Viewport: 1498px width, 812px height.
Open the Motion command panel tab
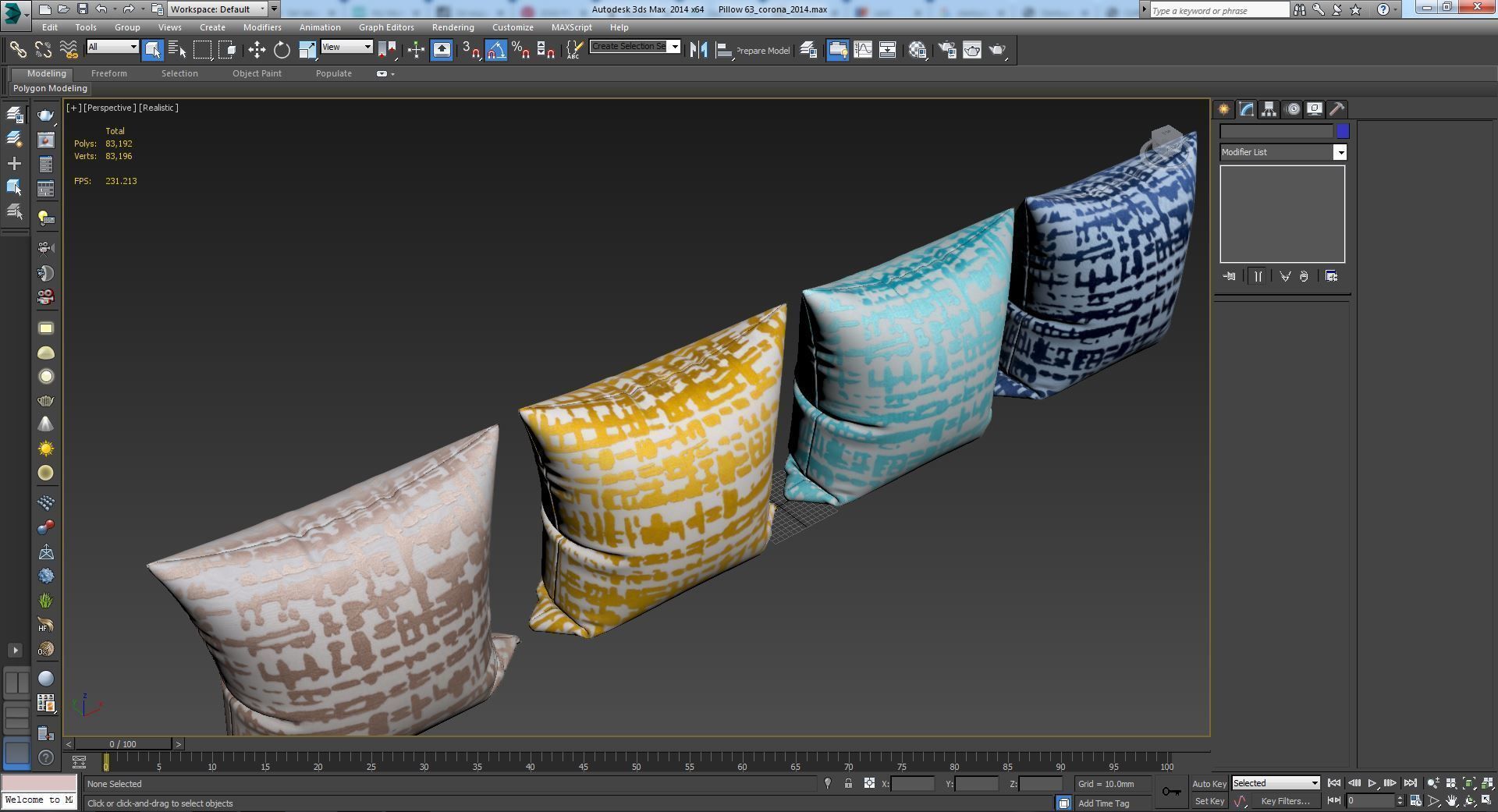point(1292,109)
